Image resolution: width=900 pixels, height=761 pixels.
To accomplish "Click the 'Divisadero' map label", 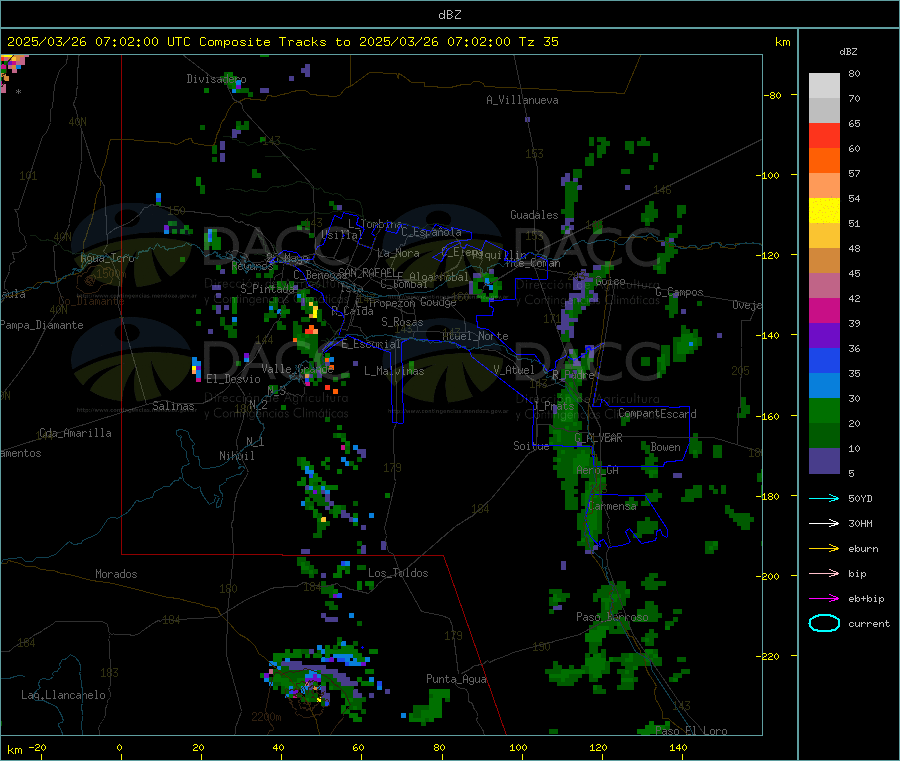I will coord(216,79).
